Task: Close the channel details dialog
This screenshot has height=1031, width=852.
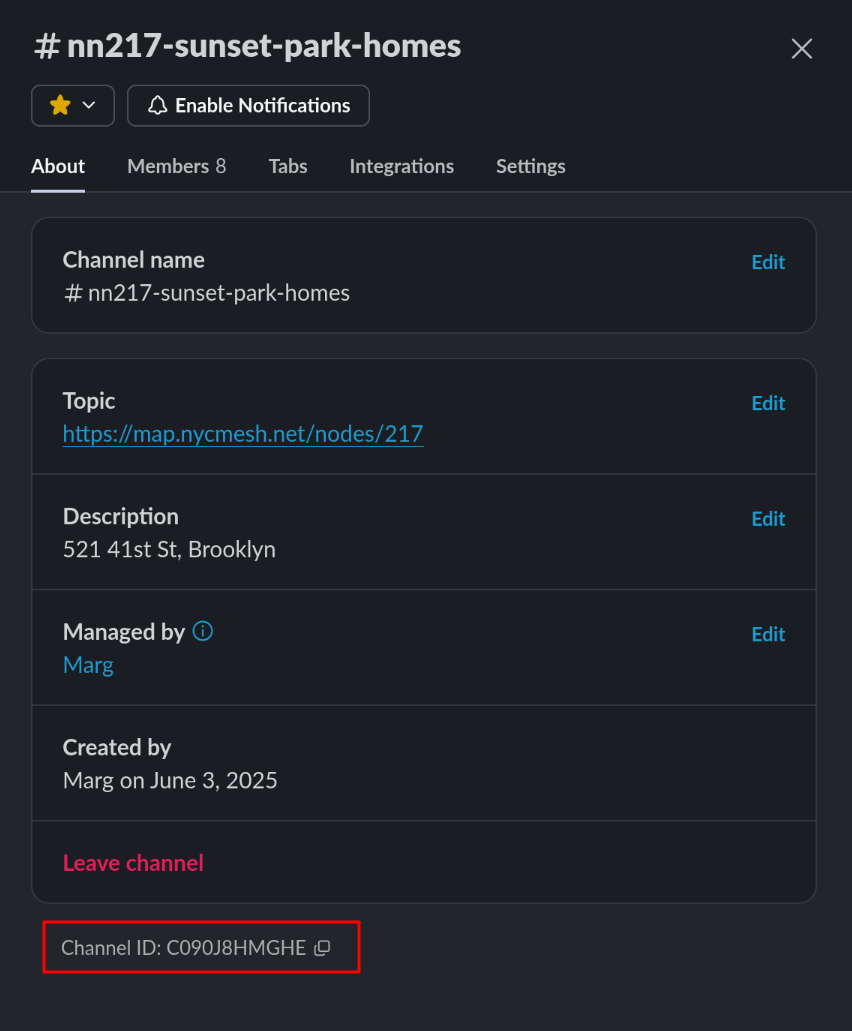Action: (802, 48)
